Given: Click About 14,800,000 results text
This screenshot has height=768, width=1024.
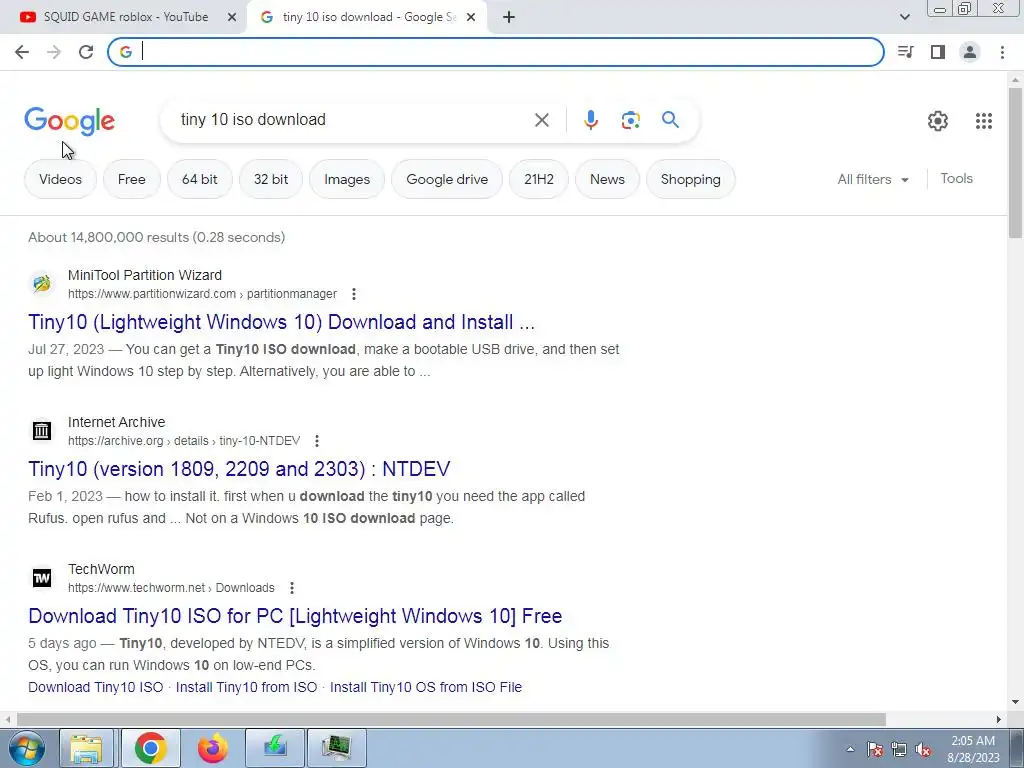Looking at the screenshot, I should coord(157,237).
